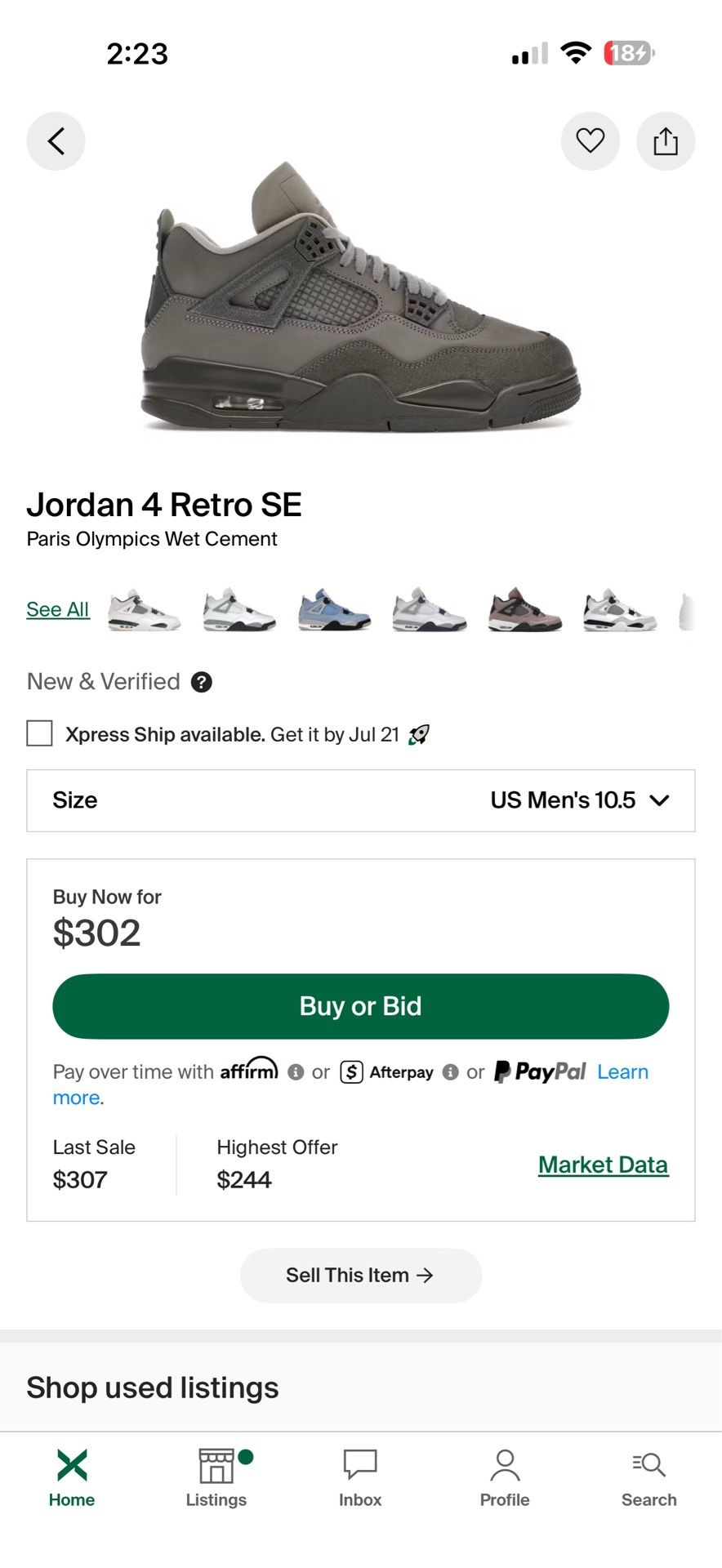The height and width of the screenshot is (1568, 722).
Task: Tap the StockX Home icon
Action: pos(72,1465)
